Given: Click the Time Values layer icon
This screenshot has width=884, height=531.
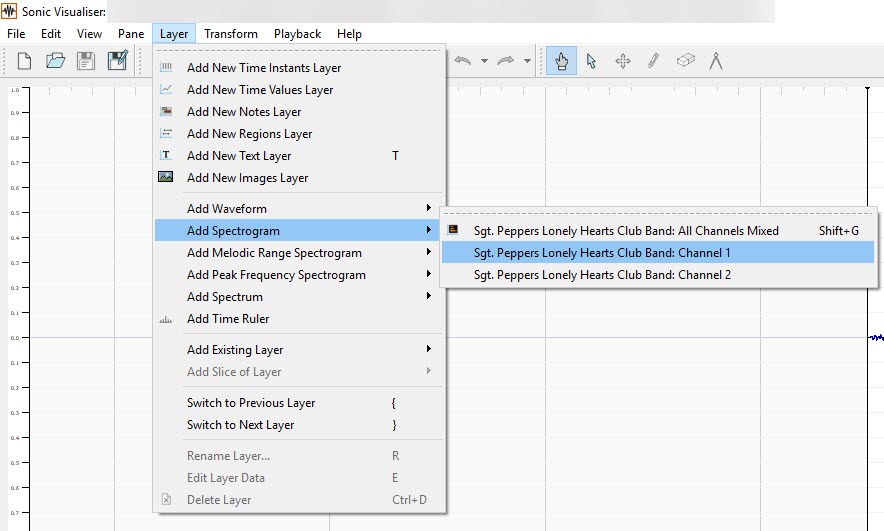Looking at the screenshot, I should [166, 89].
